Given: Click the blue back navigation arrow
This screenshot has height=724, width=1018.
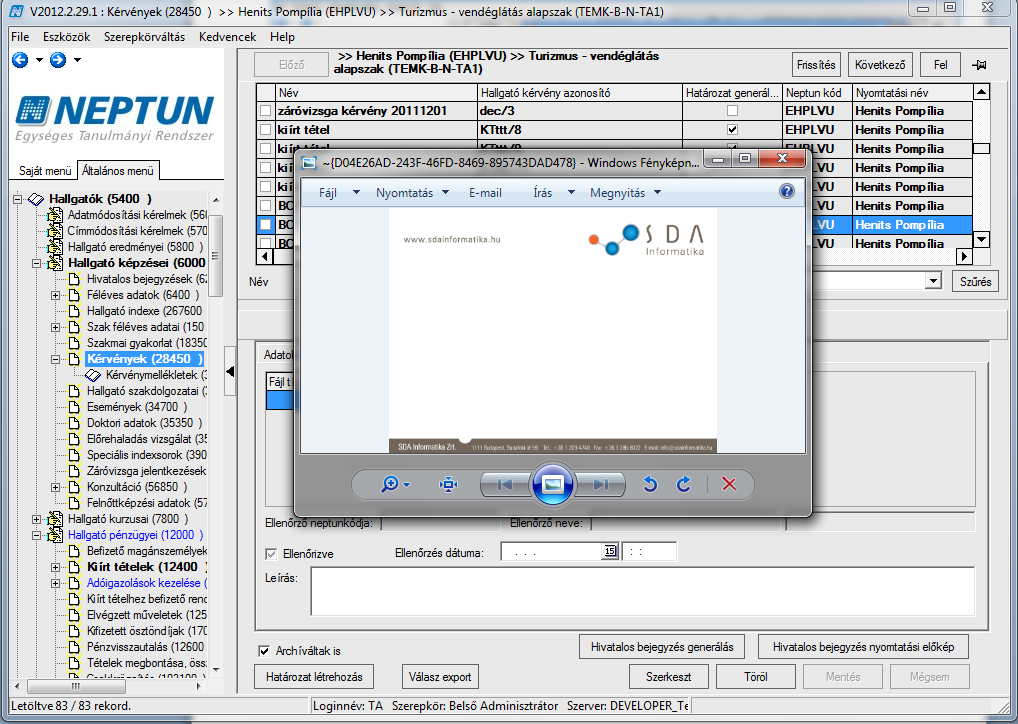Looking at the screenshot, I should (20, 60).
